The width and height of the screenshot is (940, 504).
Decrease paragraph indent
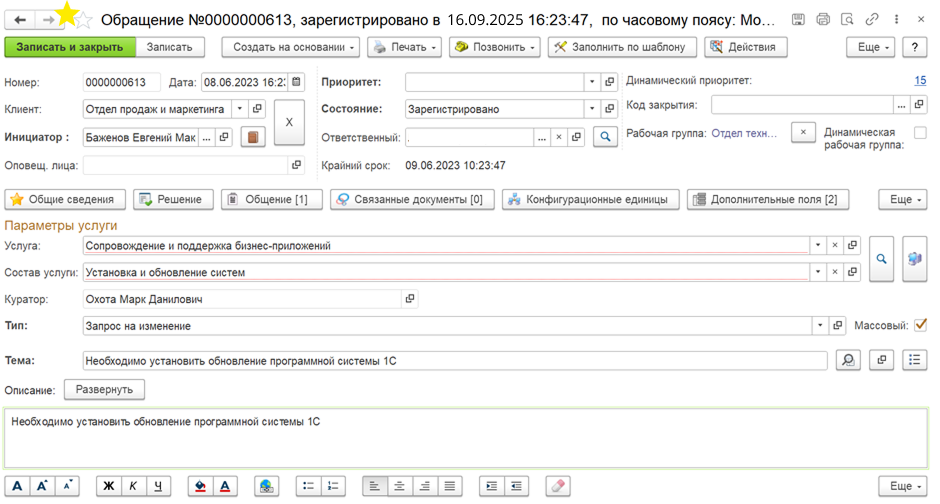(516, 486)
